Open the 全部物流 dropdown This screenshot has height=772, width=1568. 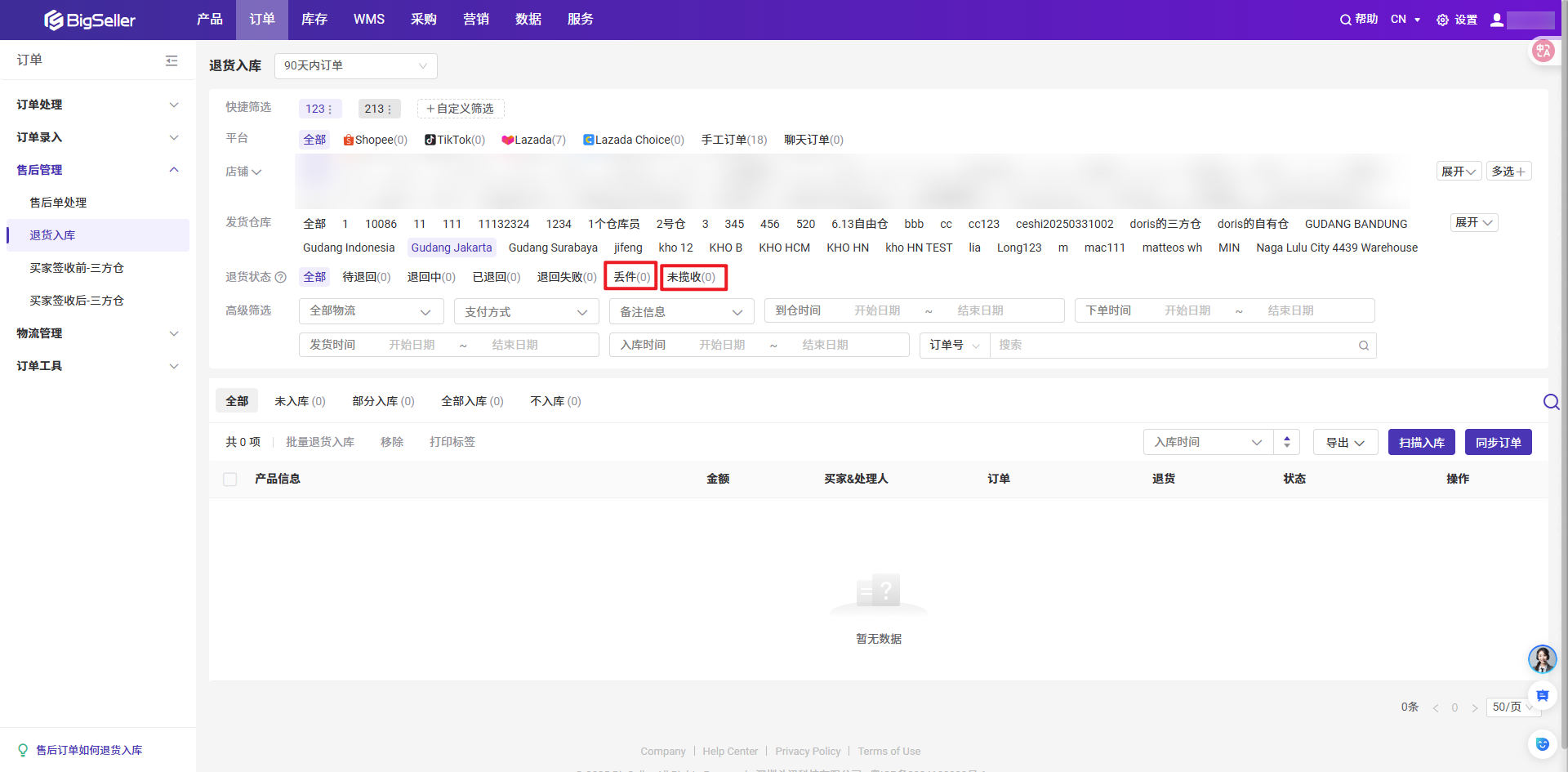372,311
